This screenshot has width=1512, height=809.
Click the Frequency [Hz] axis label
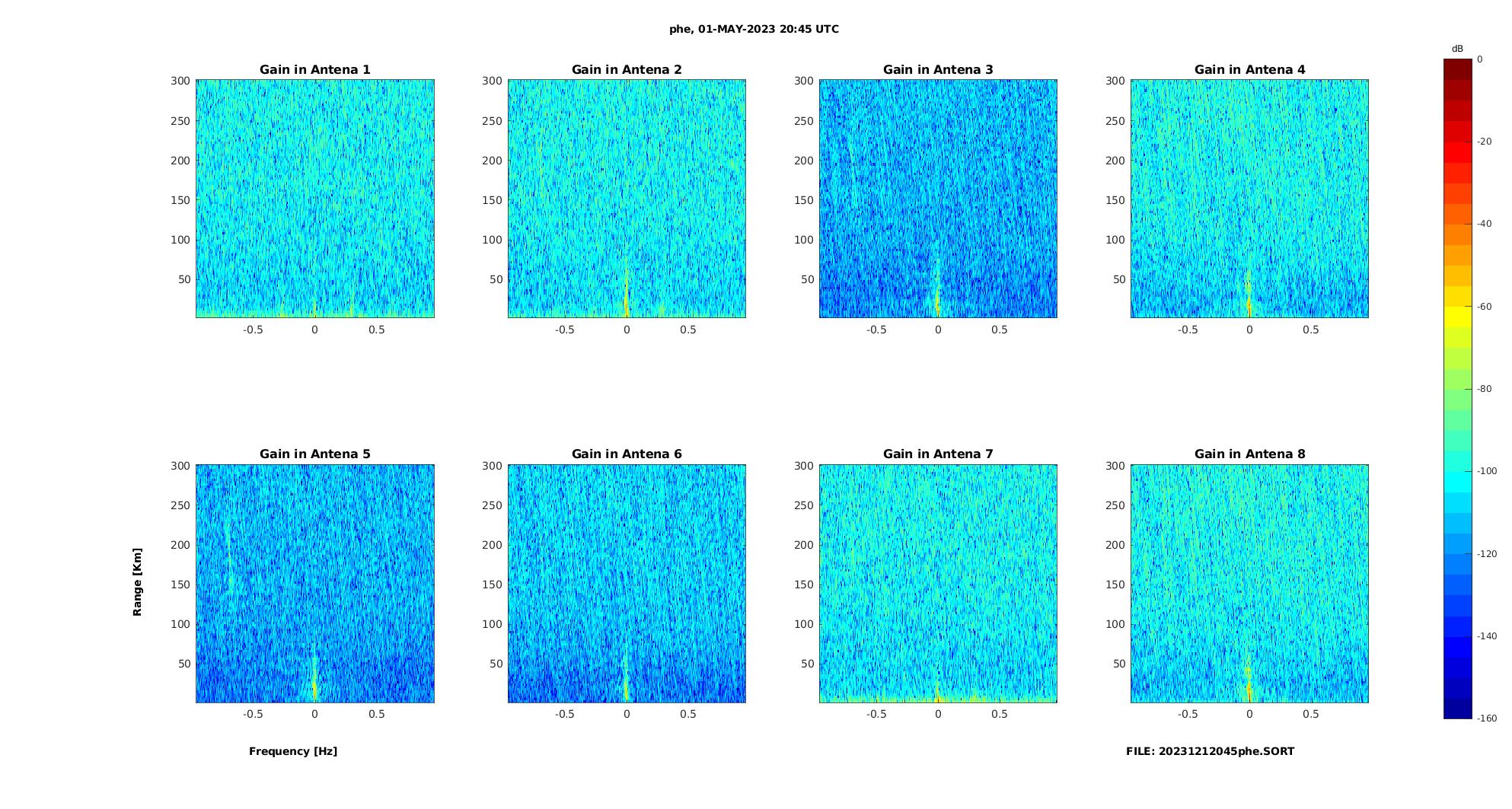coord(293,751)
